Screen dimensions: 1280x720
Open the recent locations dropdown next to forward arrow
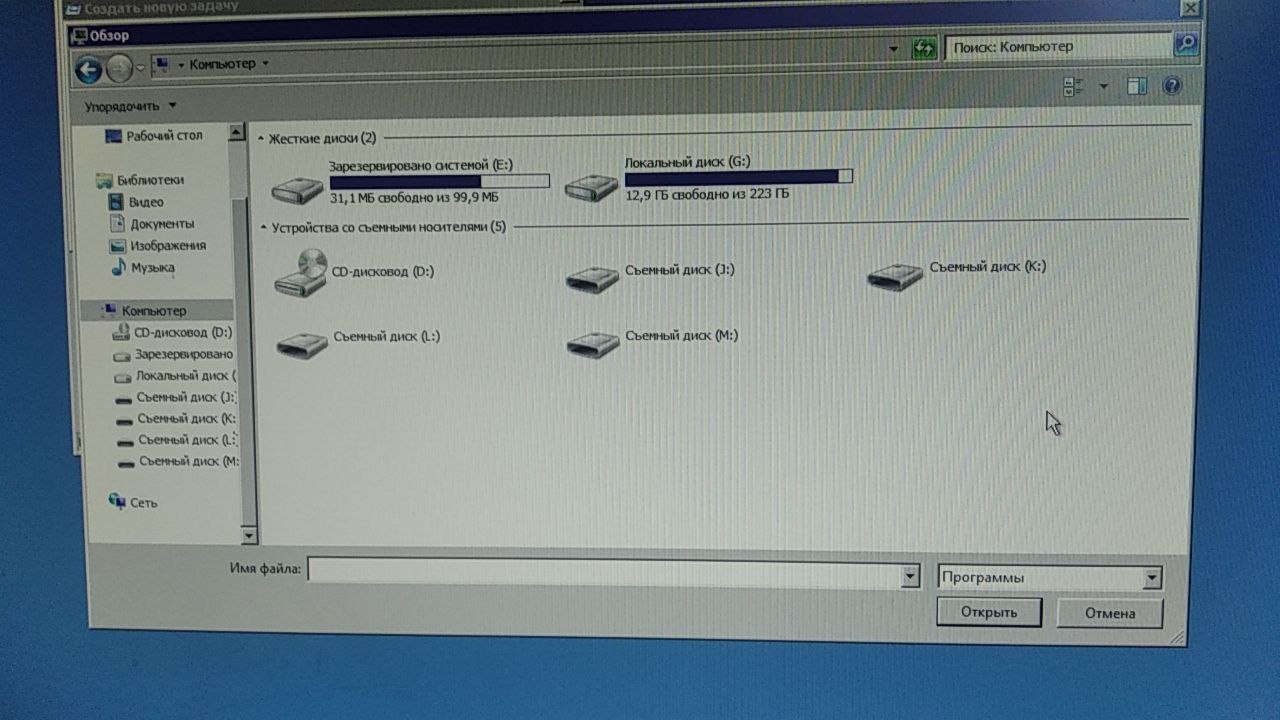click(x=141, y=67)
